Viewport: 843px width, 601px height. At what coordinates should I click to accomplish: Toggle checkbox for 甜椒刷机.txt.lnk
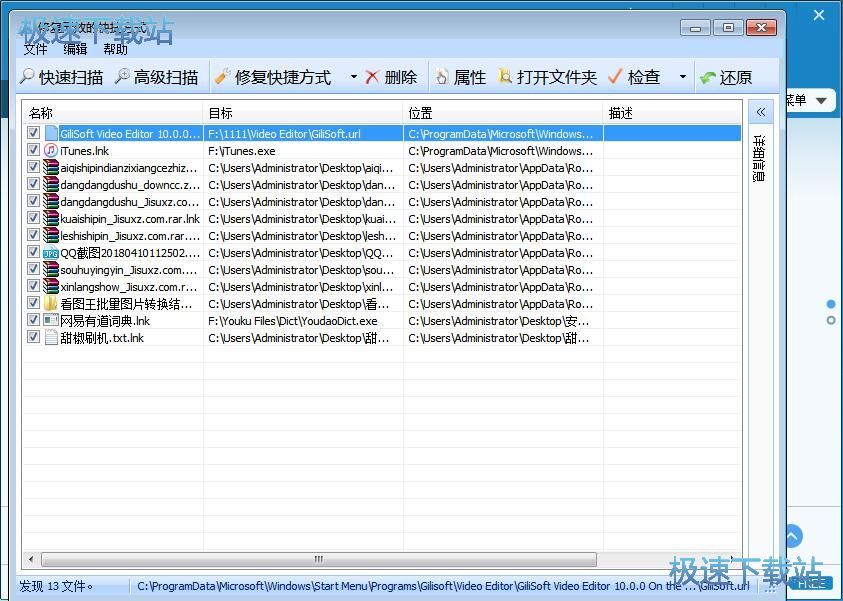click(x=33, y=337)
